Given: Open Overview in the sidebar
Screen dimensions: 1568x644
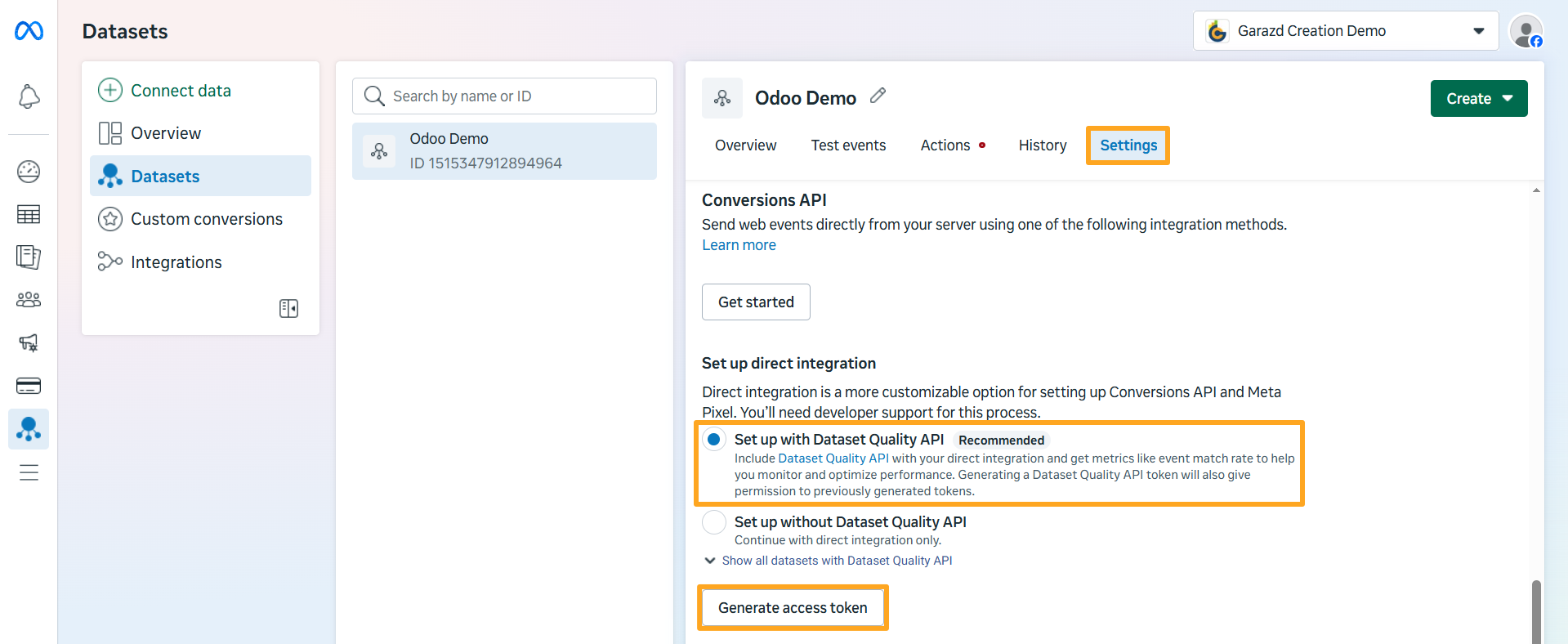Looking at the screenshot, I should (x=166, y=133).
